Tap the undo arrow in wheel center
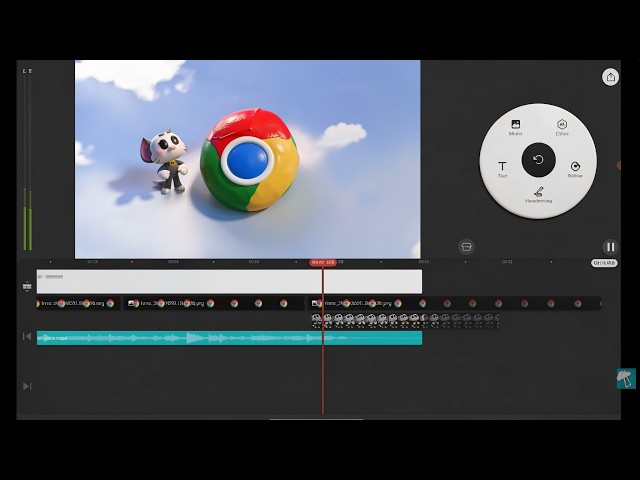 click(538, 160)
